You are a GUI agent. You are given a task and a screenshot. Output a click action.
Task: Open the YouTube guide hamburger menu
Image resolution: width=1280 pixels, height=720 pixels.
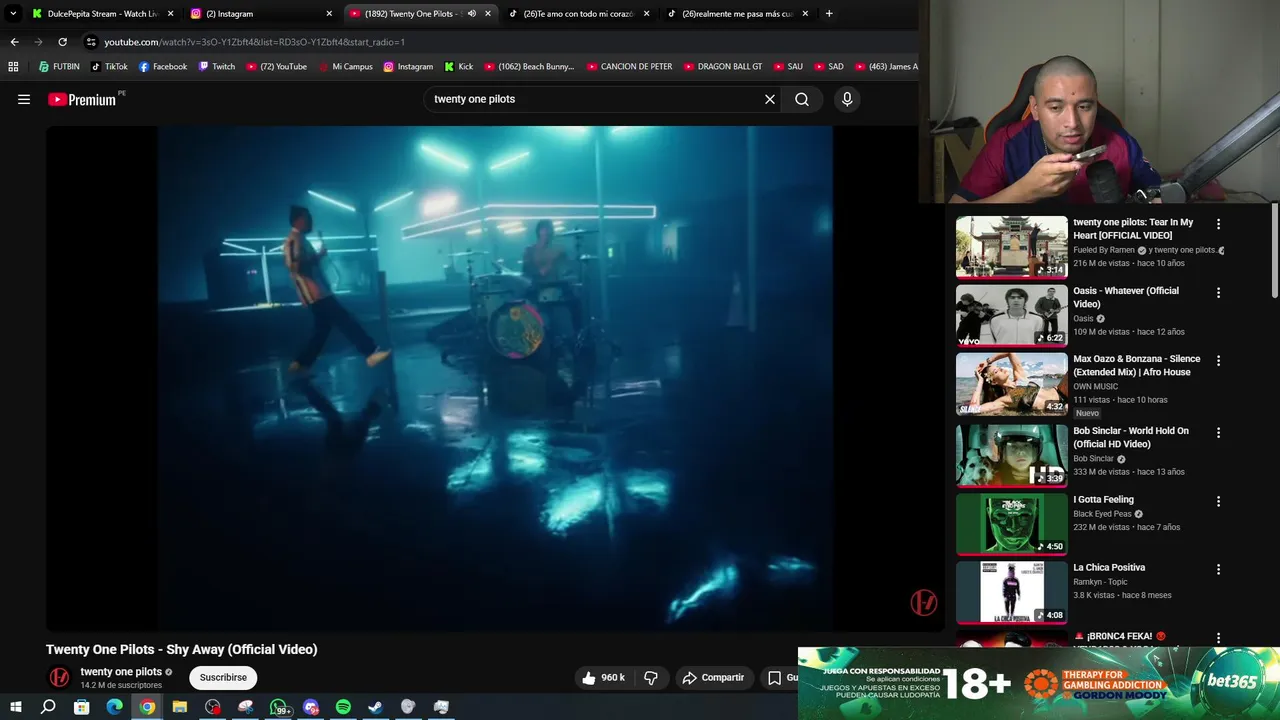[x=24, y=99]
